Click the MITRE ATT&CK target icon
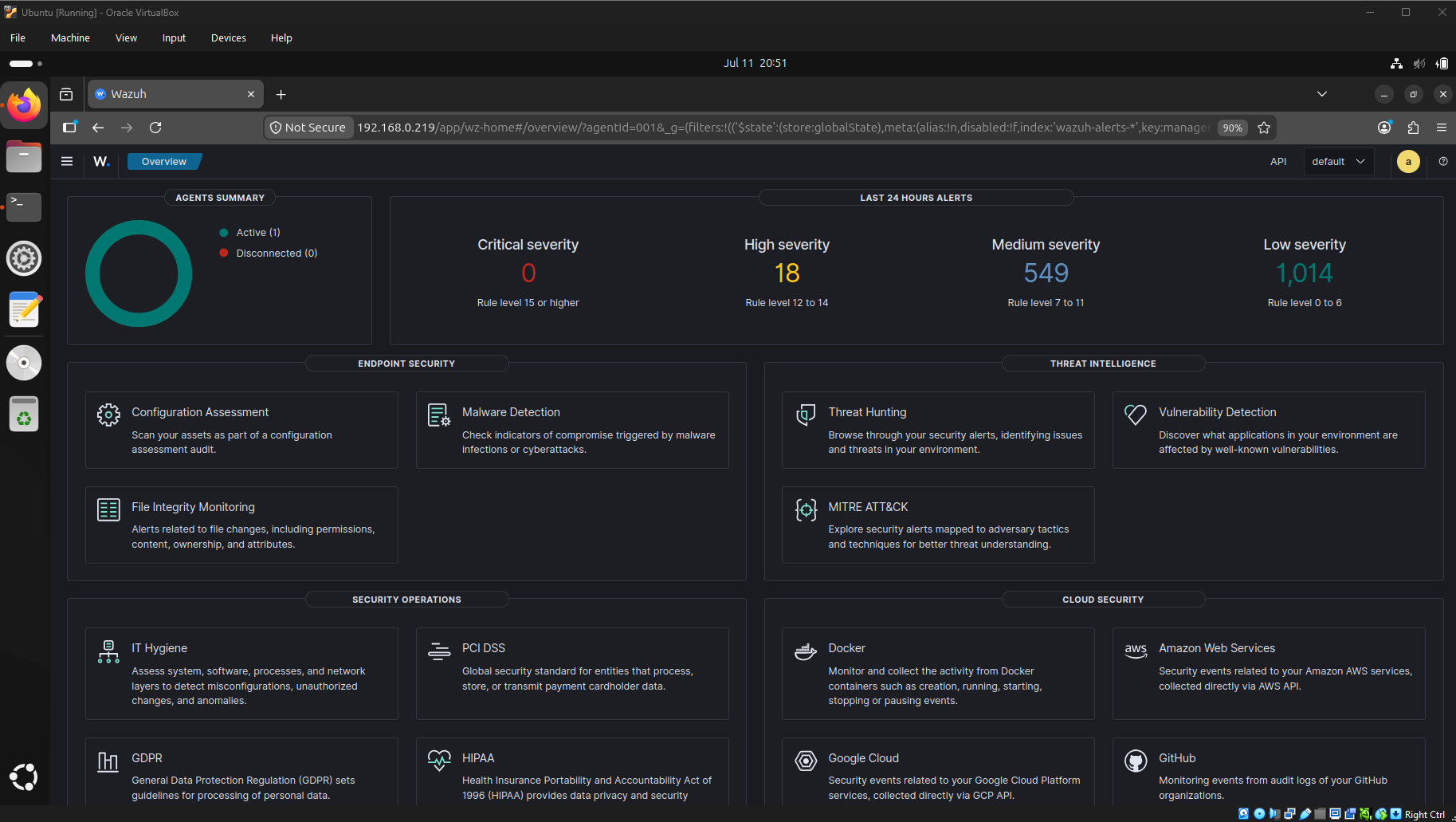 (x=806, y=509)
